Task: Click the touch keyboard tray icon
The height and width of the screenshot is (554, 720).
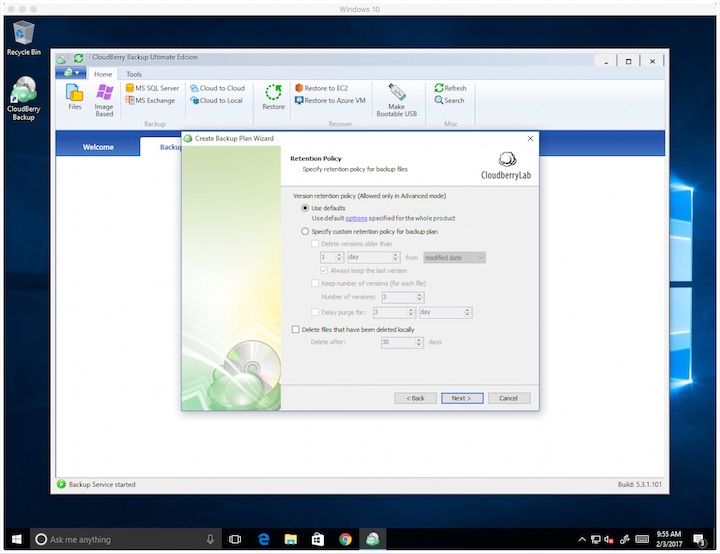Action: [641, 539]
